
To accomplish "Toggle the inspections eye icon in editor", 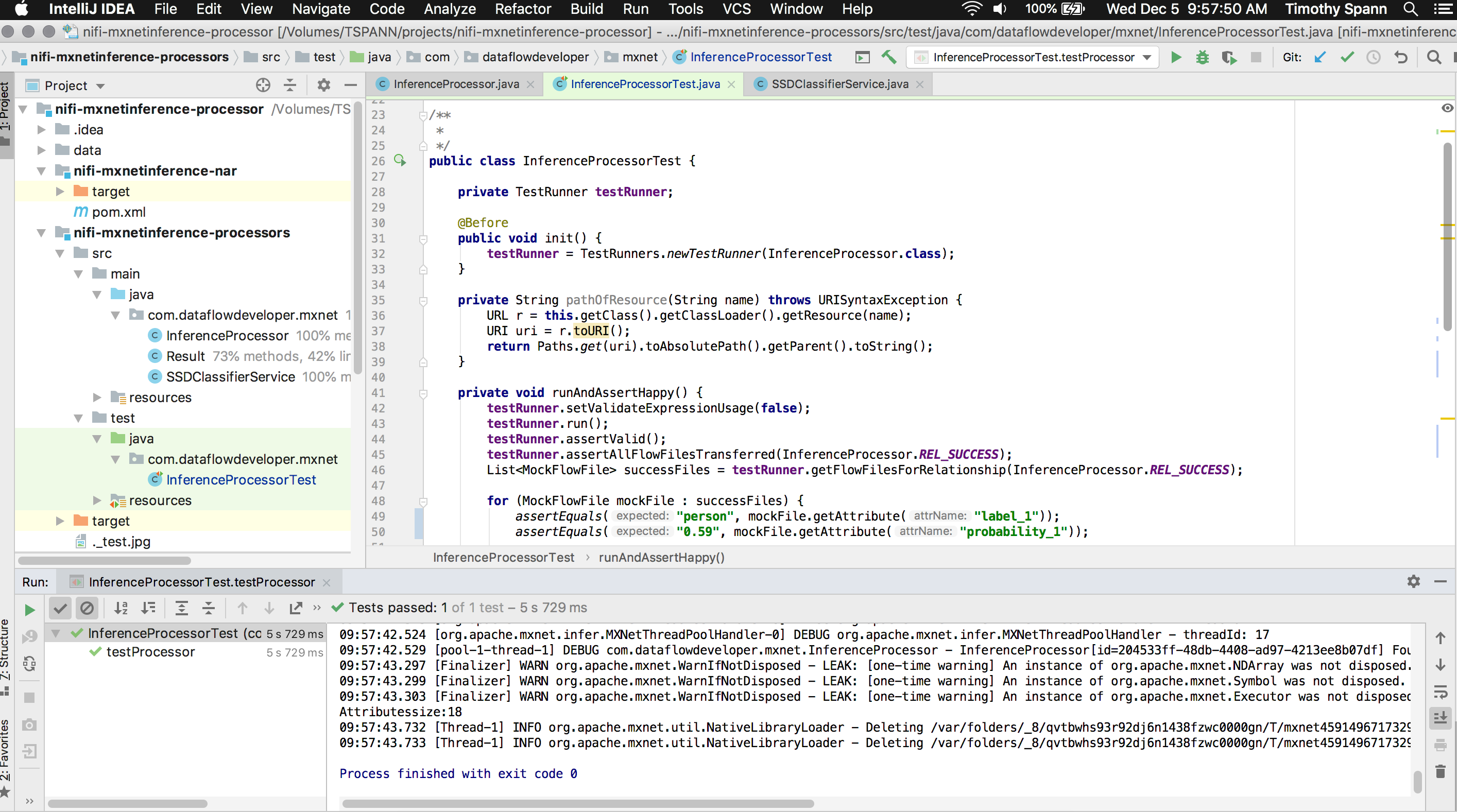I will coord(1447,108).
